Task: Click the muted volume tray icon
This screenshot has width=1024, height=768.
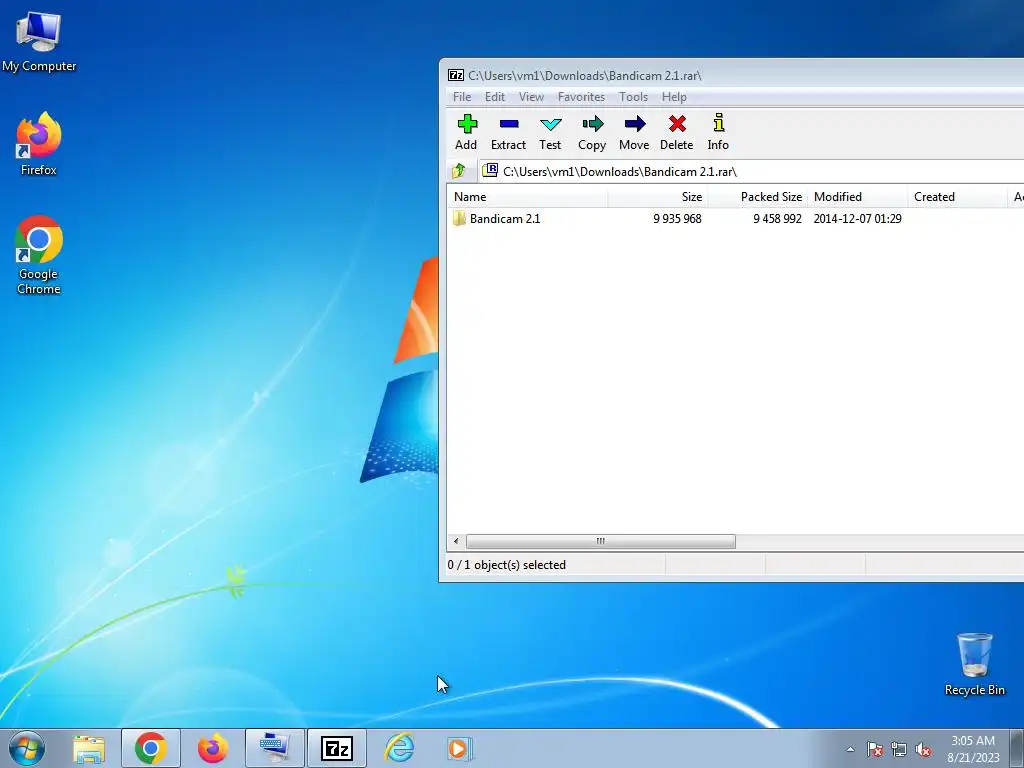Action: tap(923, 749)
